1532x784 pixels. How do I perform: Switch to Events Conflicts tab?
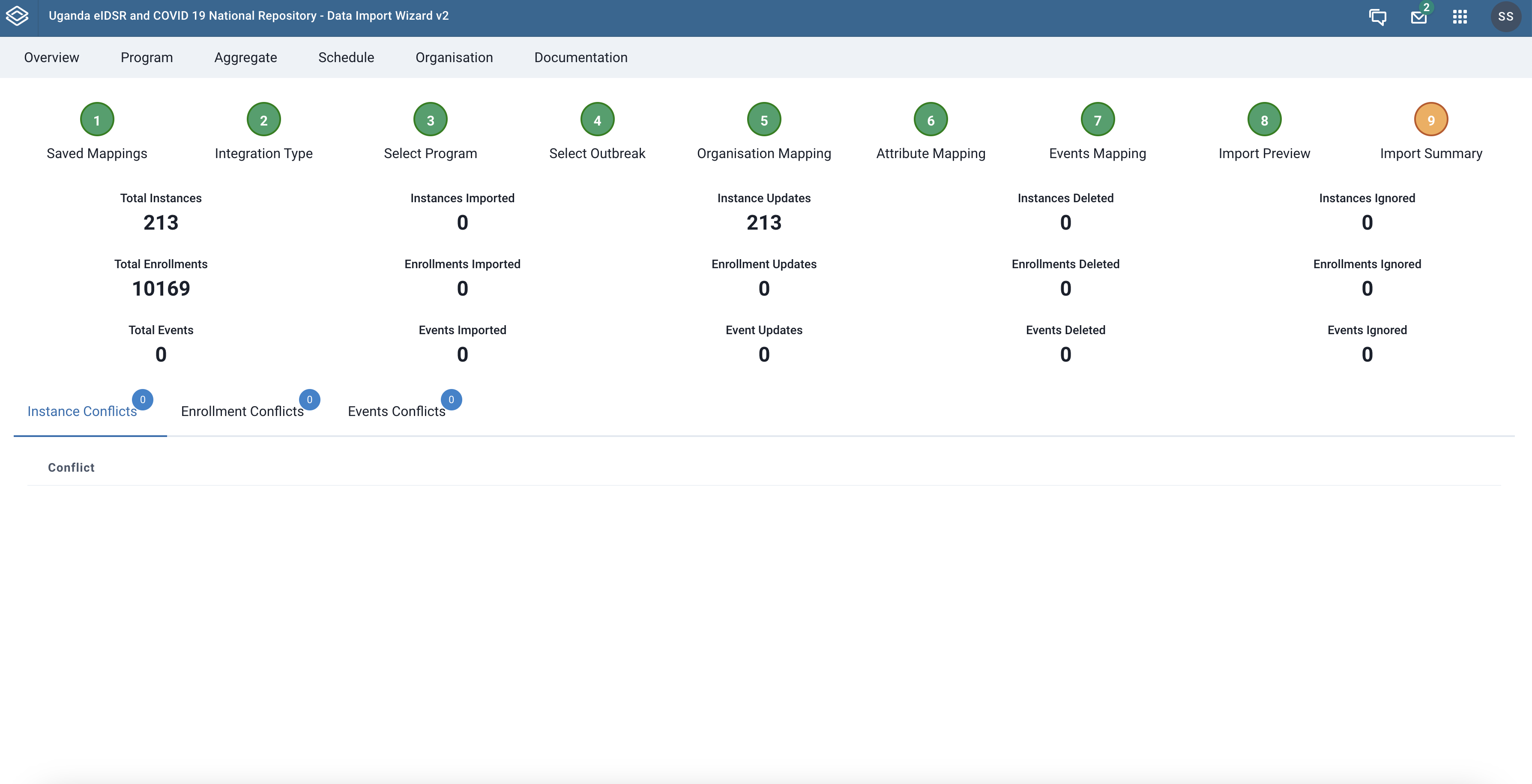pos(397,412)
